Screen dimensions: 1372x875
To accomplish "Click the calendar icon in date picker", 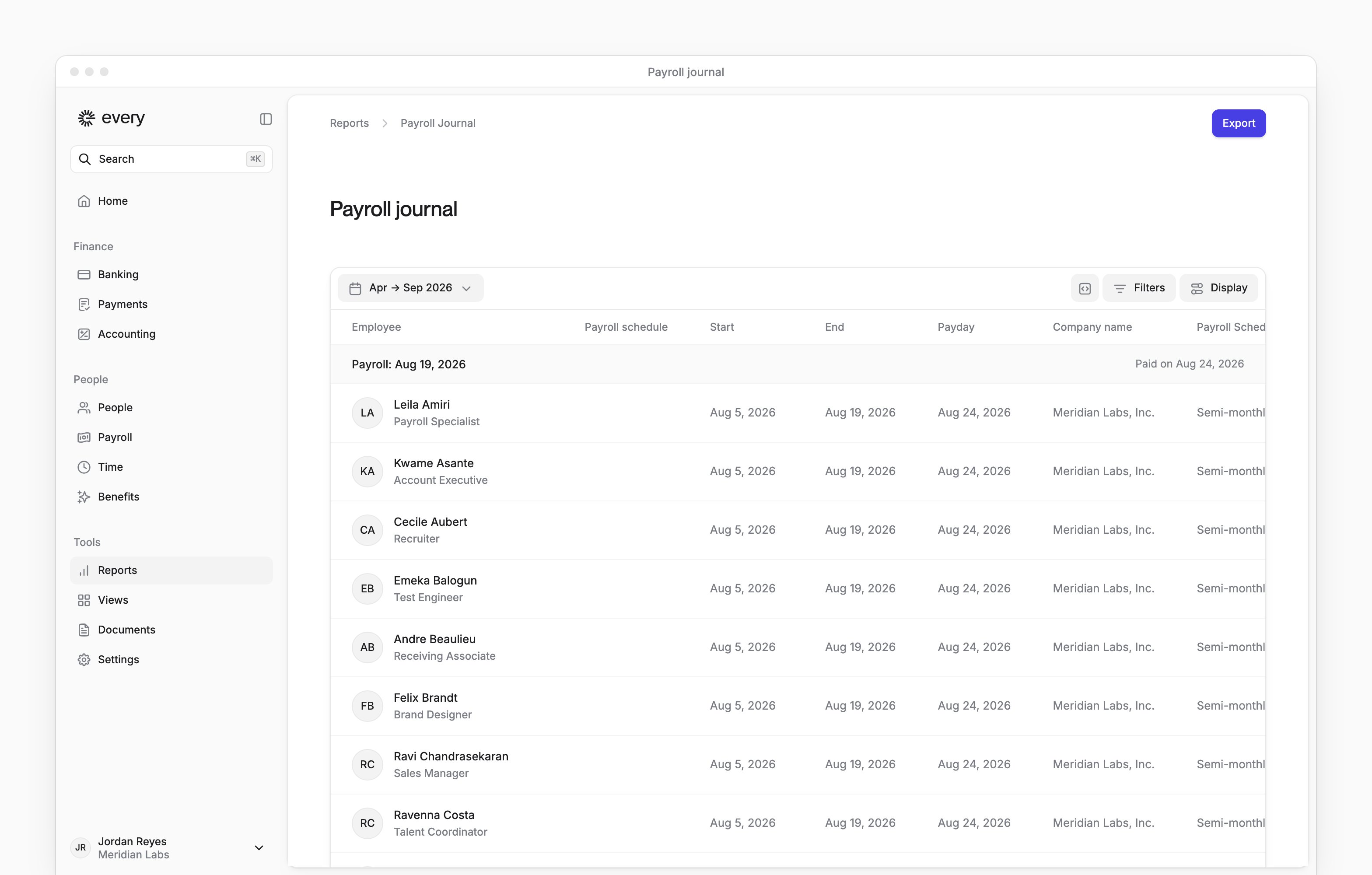I will [x=355, y=288].
